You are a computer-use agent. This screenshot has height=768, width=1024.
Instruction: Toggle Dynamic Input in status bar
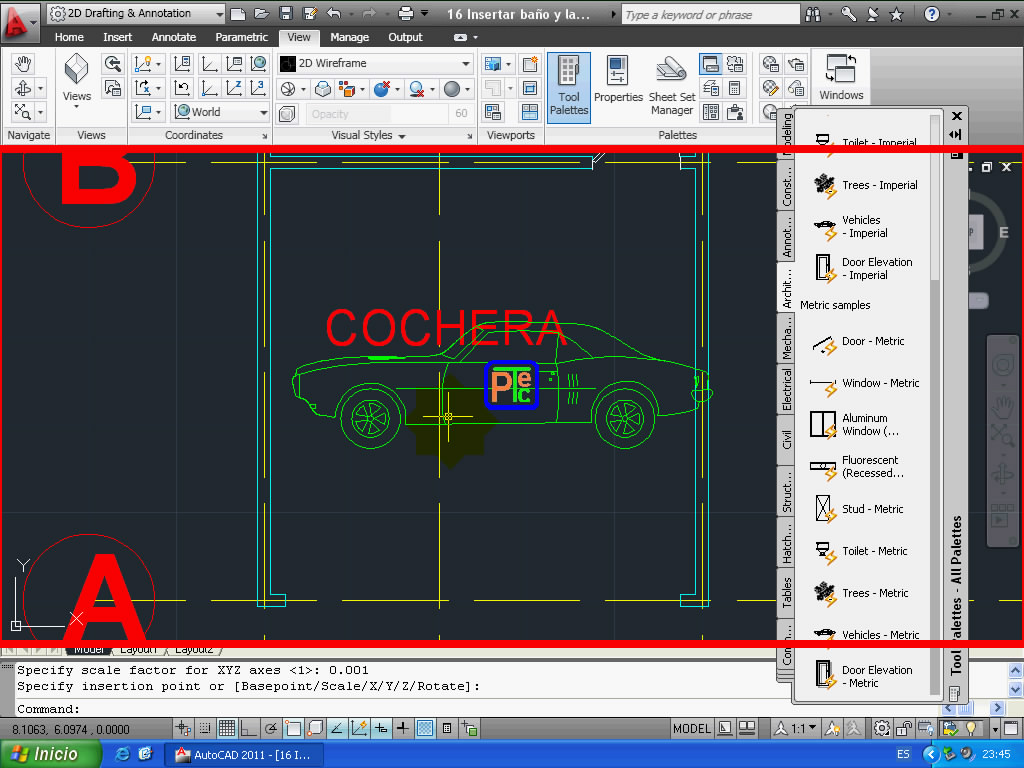381,728
